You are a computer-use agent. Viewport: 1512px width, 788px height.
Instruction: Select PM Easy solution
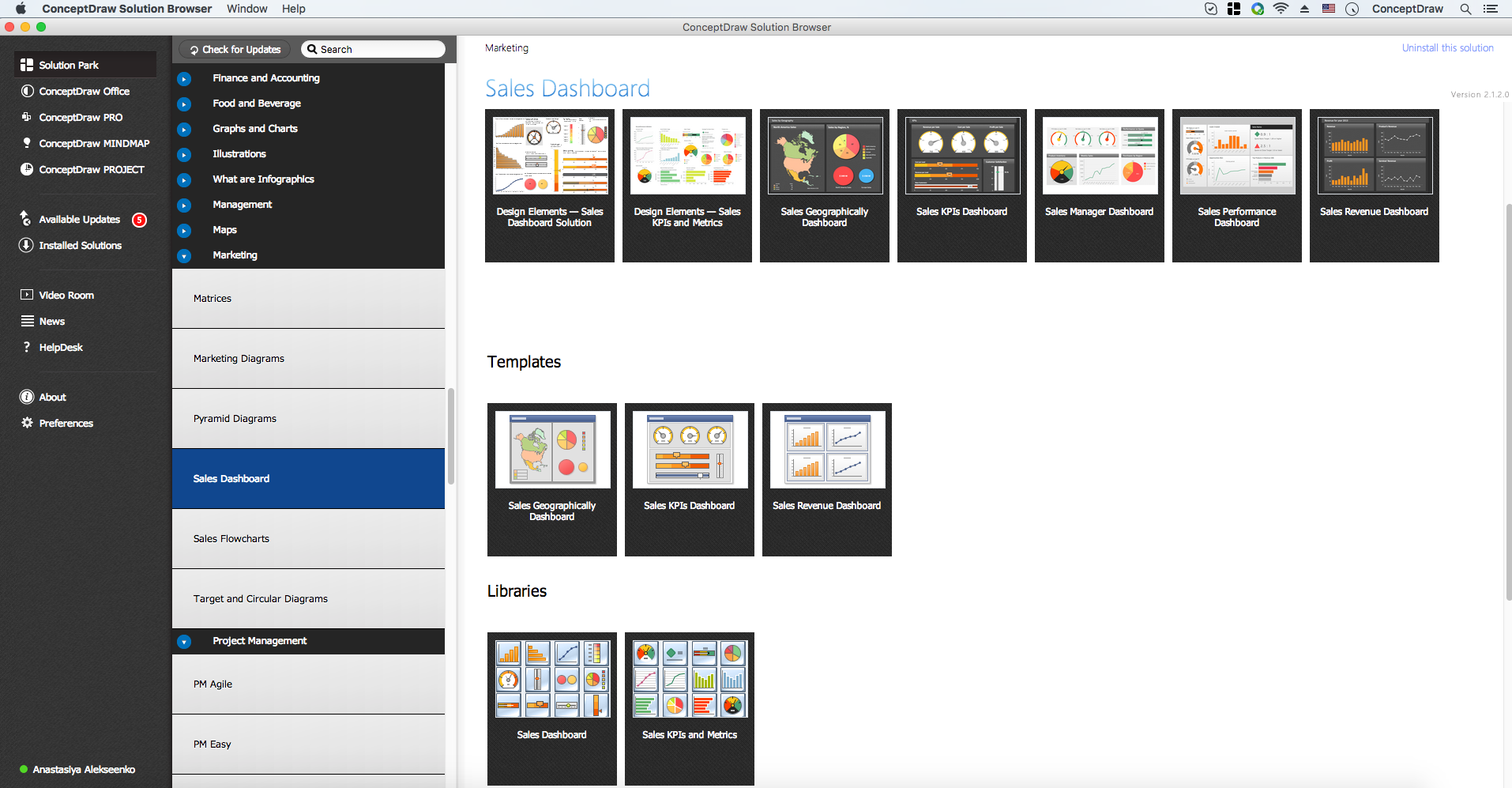tap(308, 745)
